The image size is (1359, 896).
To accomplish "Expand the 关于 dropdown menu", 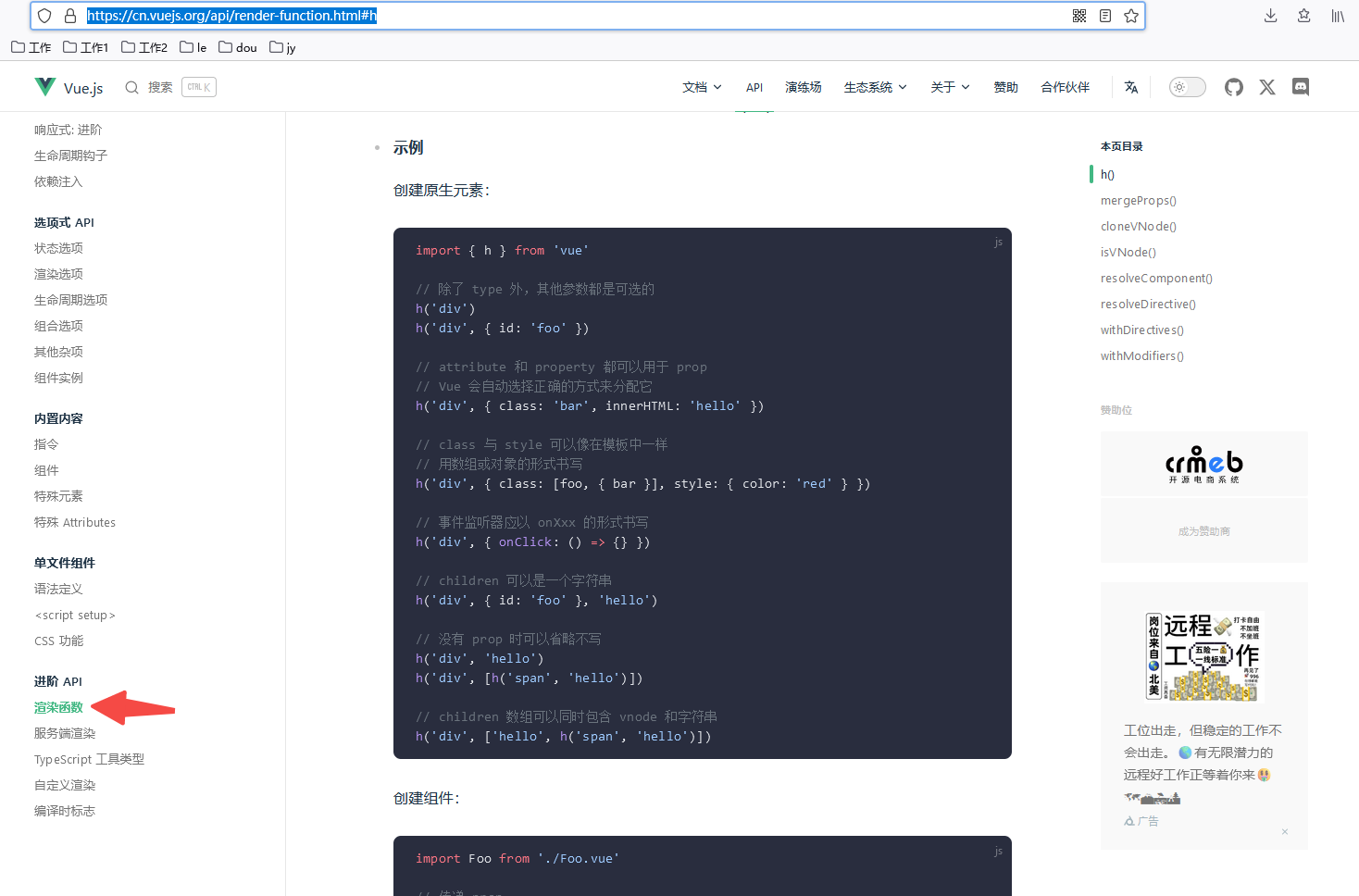I will [x=949, y=86].
